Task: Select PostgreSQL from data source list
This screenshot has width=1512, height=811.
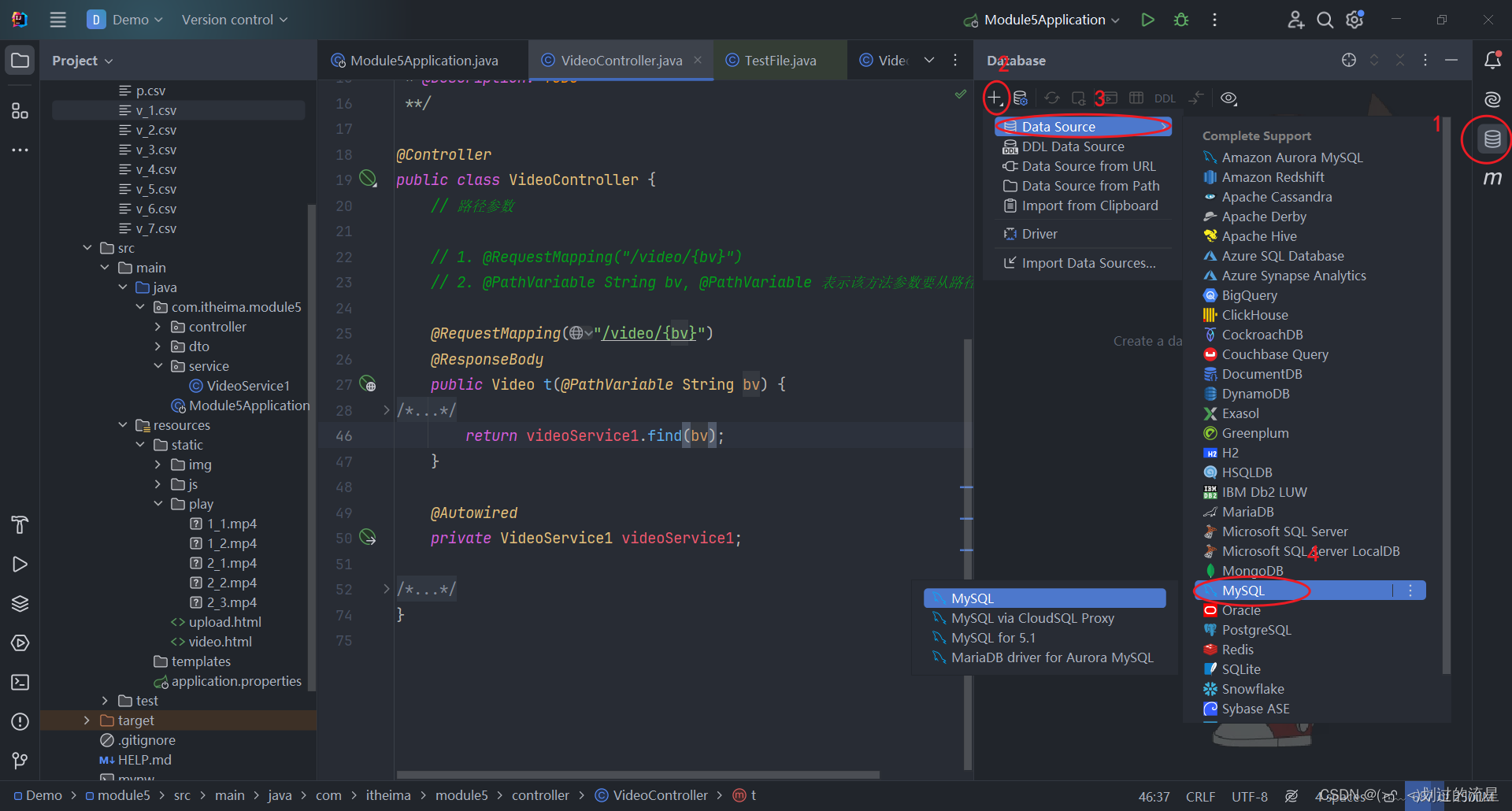Action: pos(1310,630)
